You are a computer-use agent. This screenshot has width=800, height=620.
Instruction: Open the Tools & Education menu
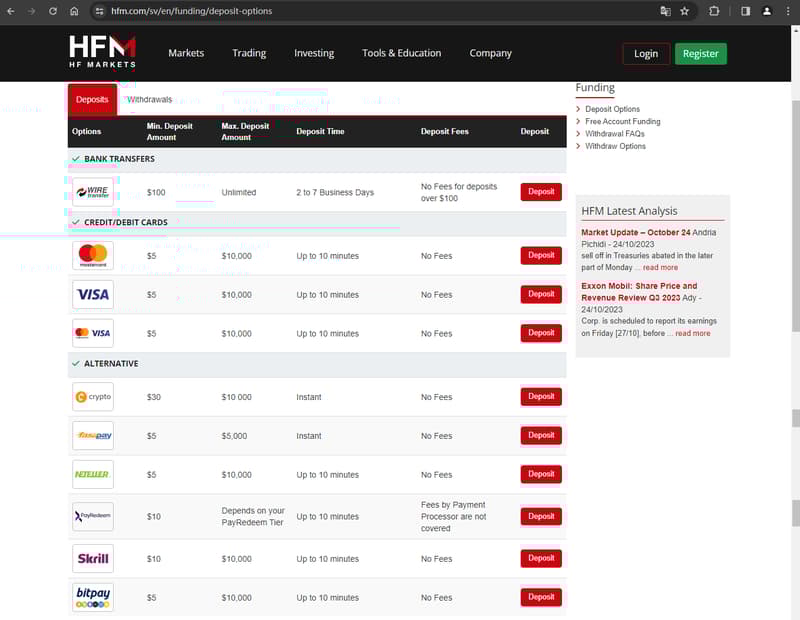401,53
